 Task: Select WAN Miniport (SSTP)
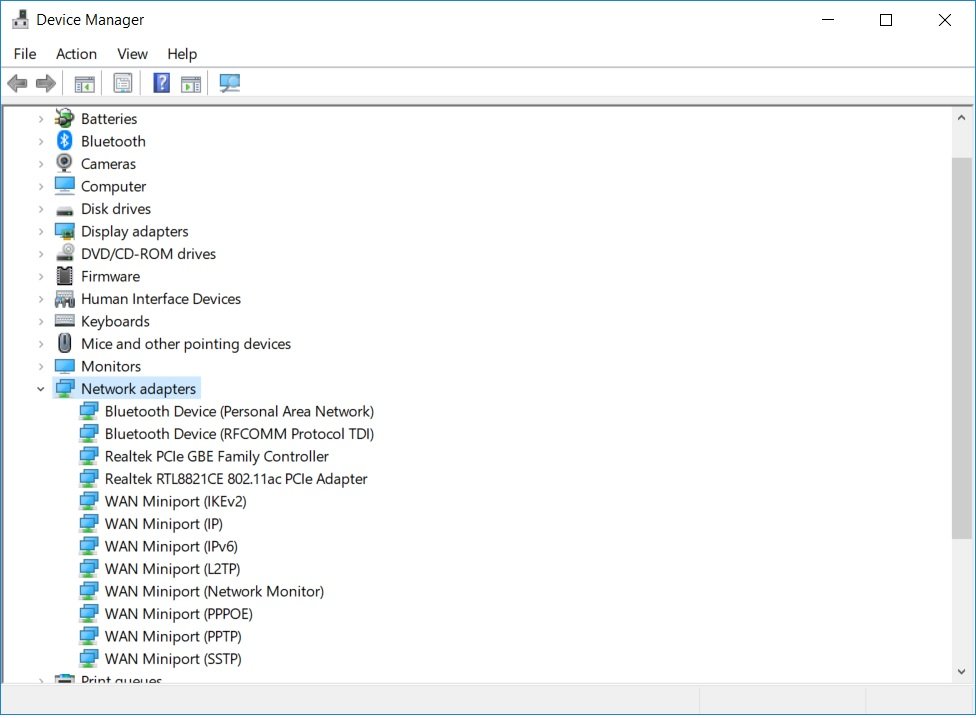pos(173,658)
